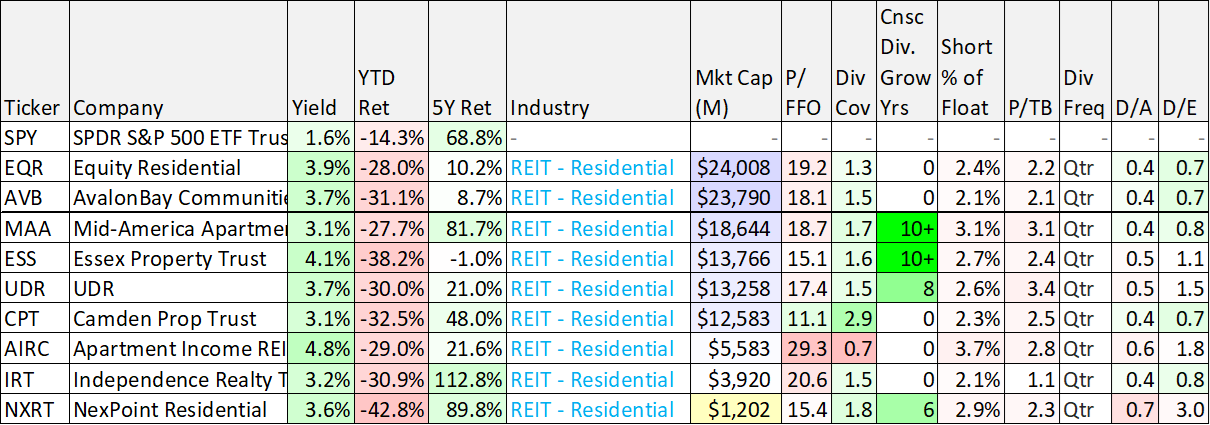Click the Ticker column header

click(35, 62)
